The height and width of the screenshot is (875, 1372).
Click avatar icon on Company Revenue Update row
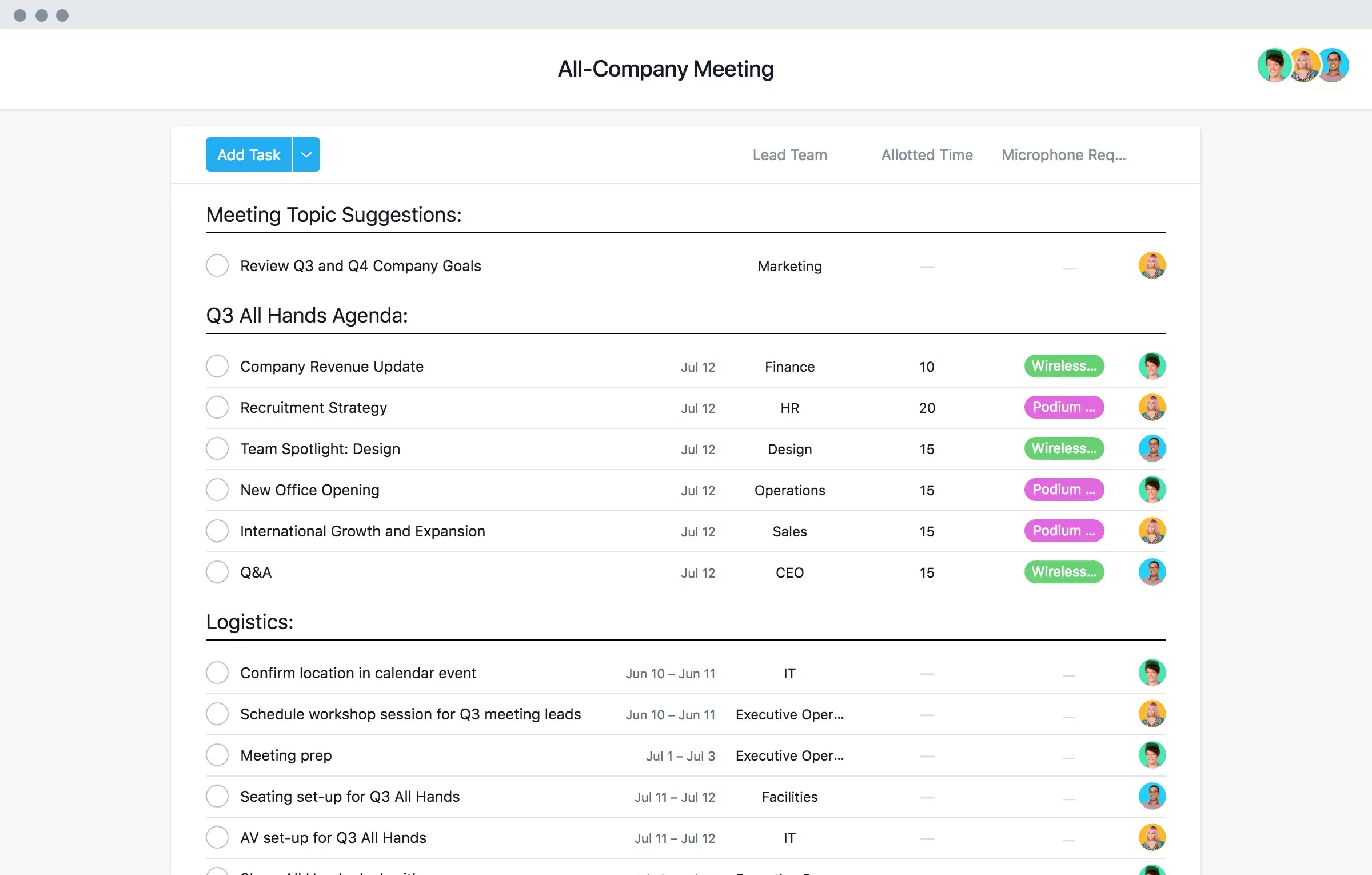1152,365
